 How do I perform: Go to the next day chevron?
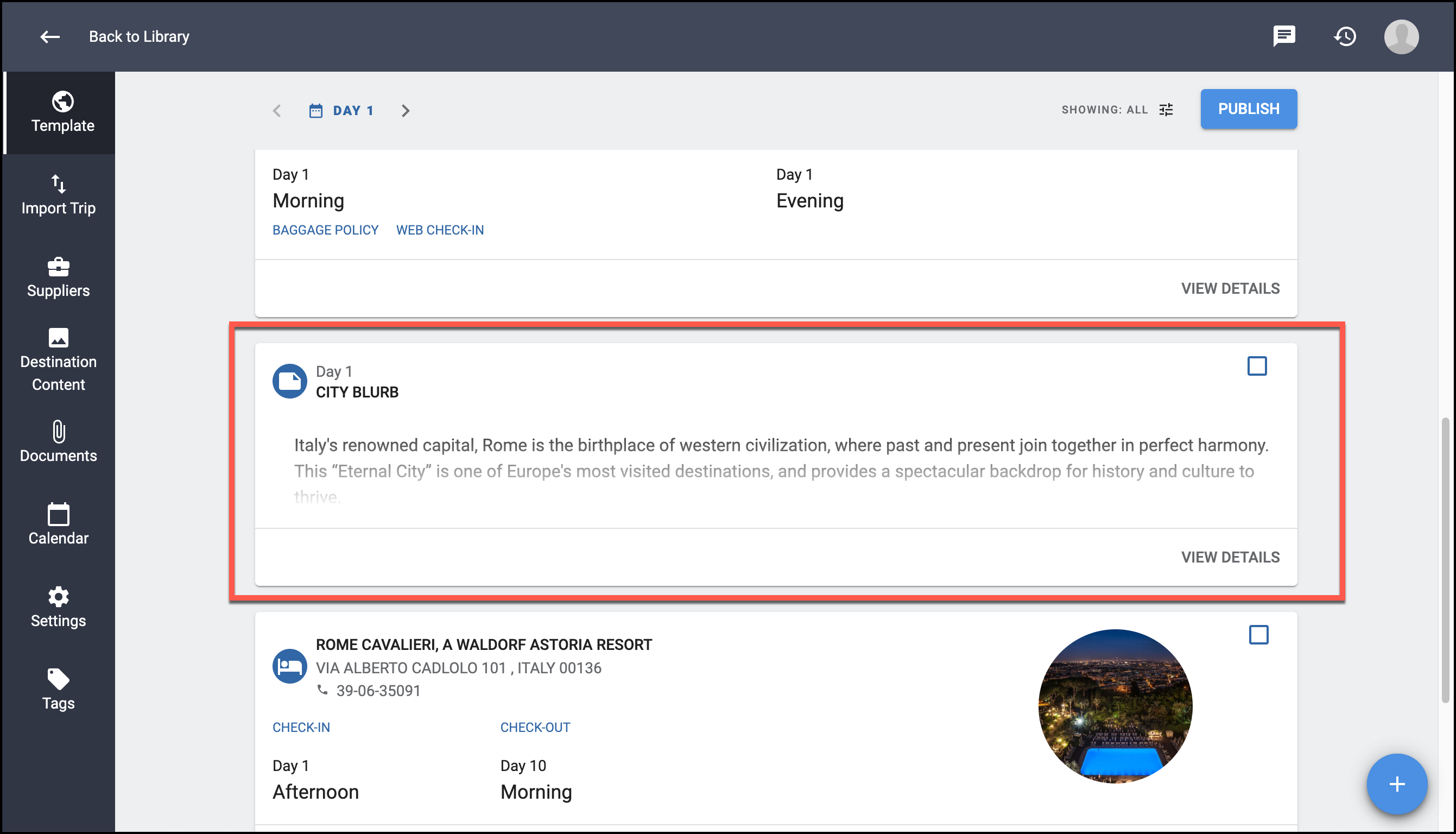pyautogui.click(x=406, y=111)
